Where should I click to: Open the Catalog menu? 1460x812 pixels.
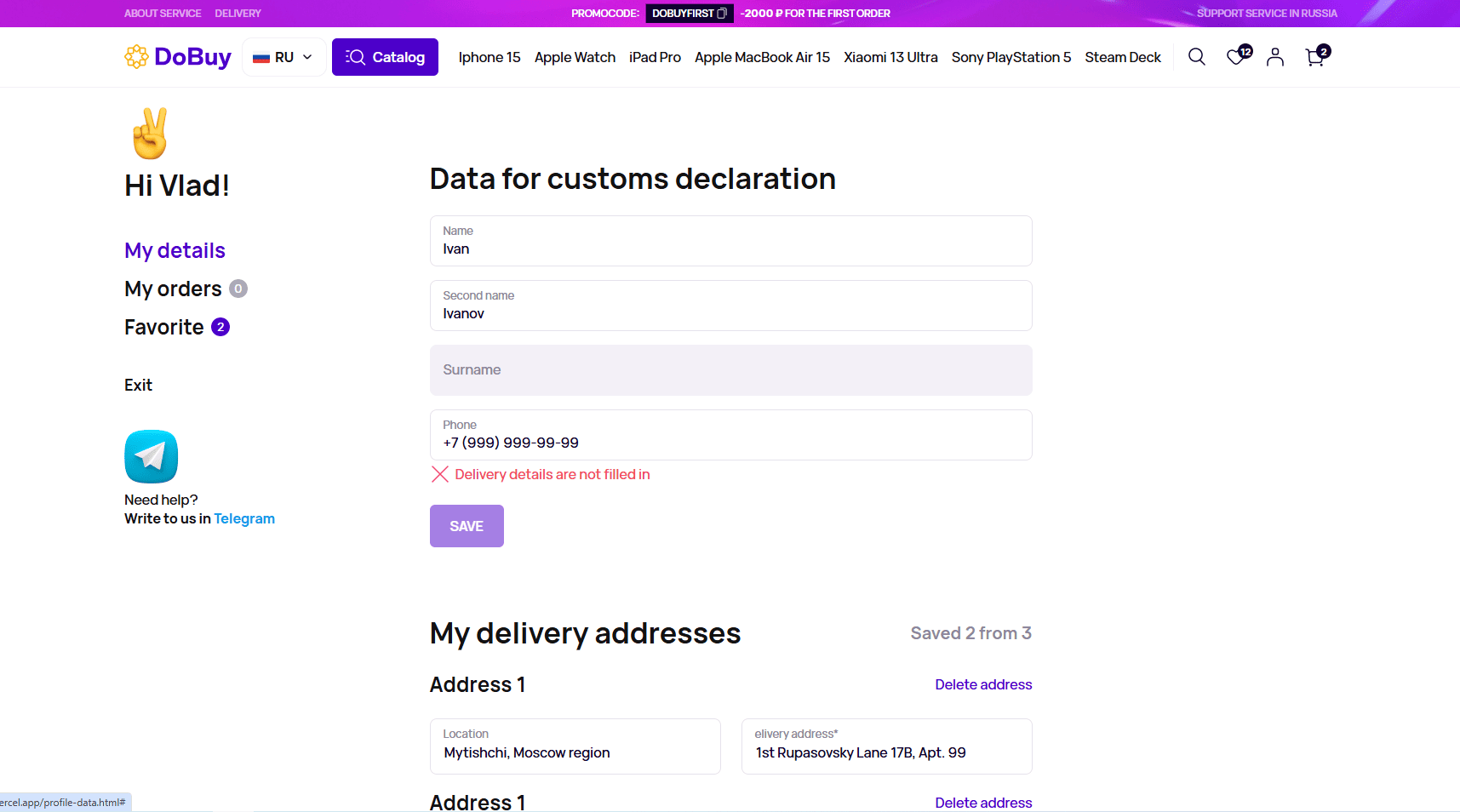pyautogui.click(x=385, y=57)
